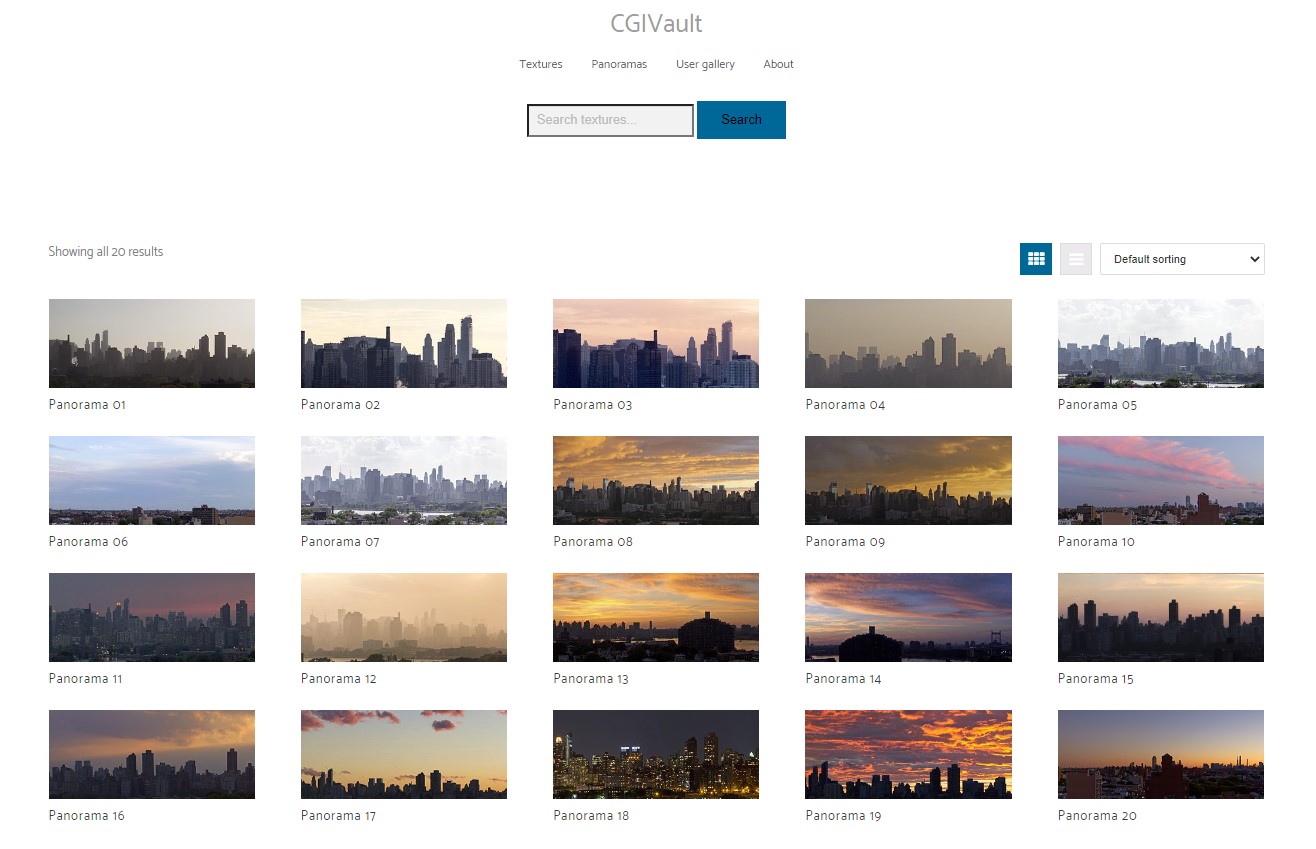Screen dimensions: 1316x849
Task: Click the CGIVault site title
Action: pos(656,23)
